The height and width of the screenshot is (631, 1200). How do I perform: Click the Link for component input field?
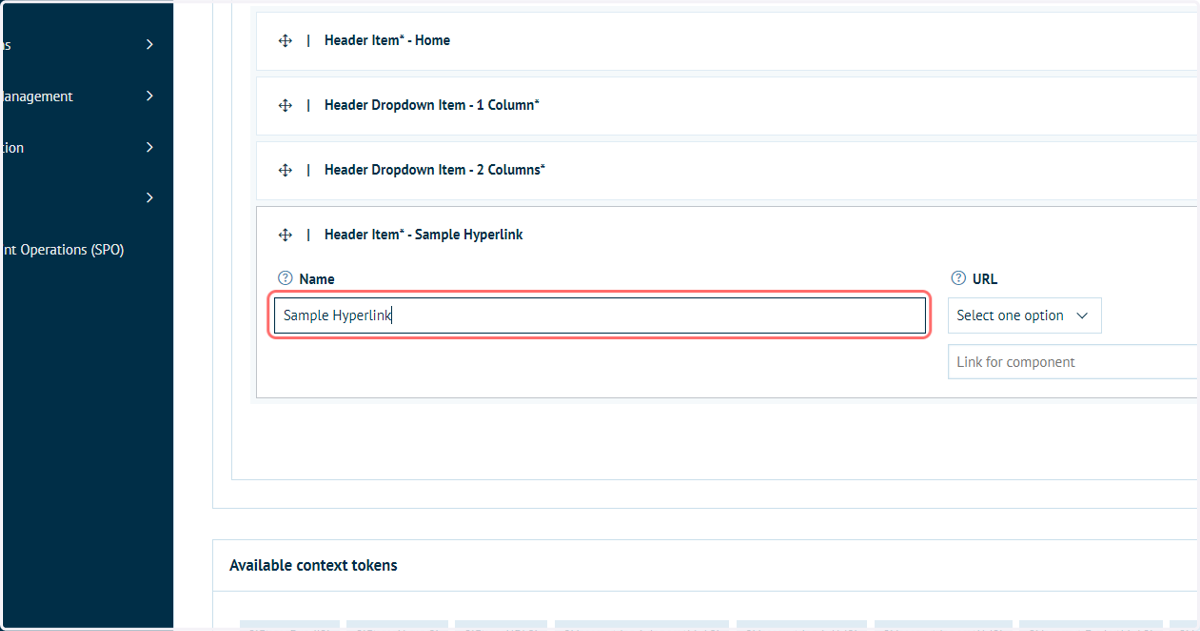(x=1073, y=362)
